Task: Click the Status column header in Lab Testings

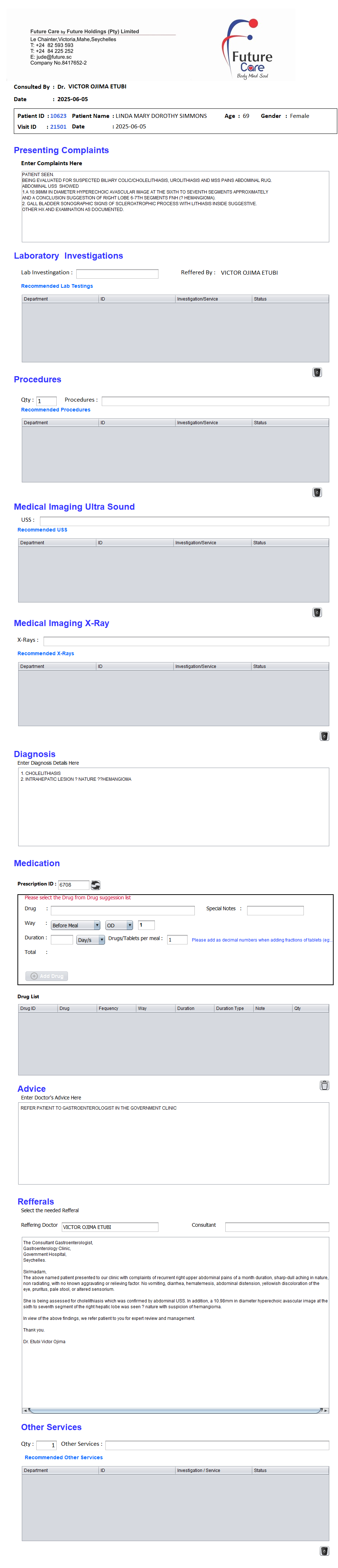Action: pos(289,299)
